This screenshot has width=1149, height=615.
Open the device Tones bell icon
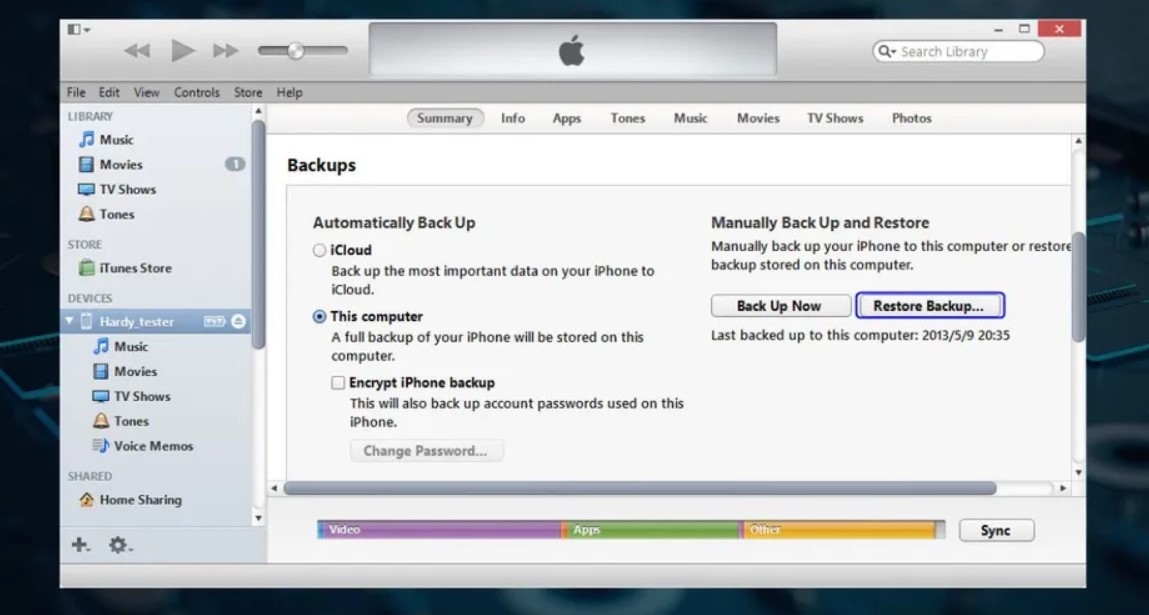coord(101,421)
